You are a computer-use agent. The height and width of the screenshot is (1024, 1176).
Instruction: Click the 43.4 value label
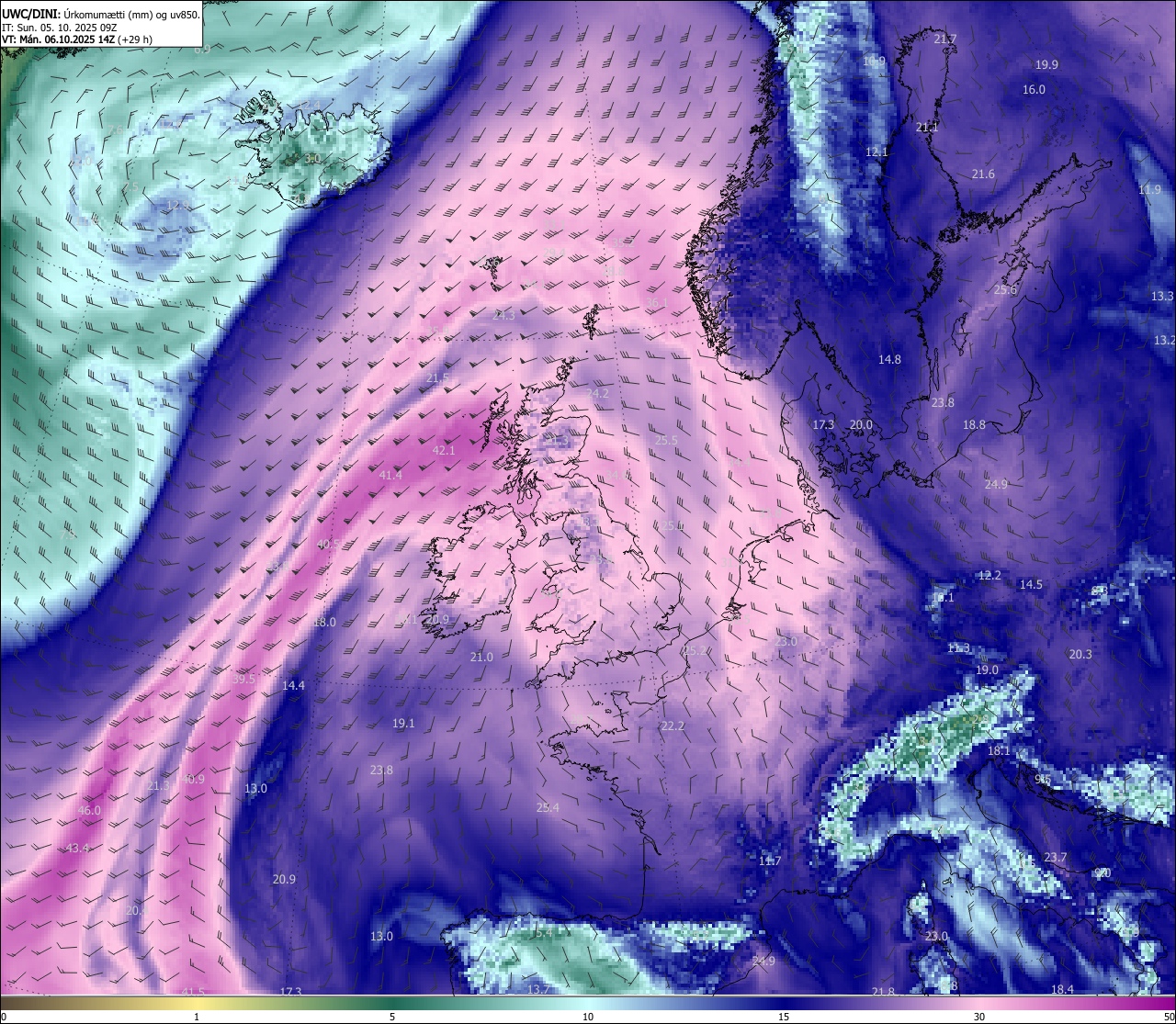coord(78,848)
